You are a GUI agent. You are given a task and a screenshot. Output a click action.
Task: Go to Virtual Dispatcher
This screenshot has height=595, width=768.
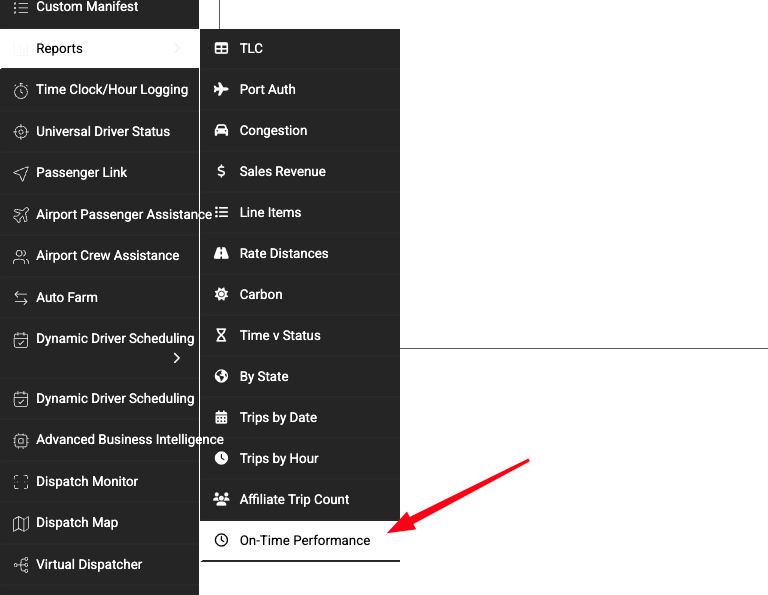click(x=89, y=564)
